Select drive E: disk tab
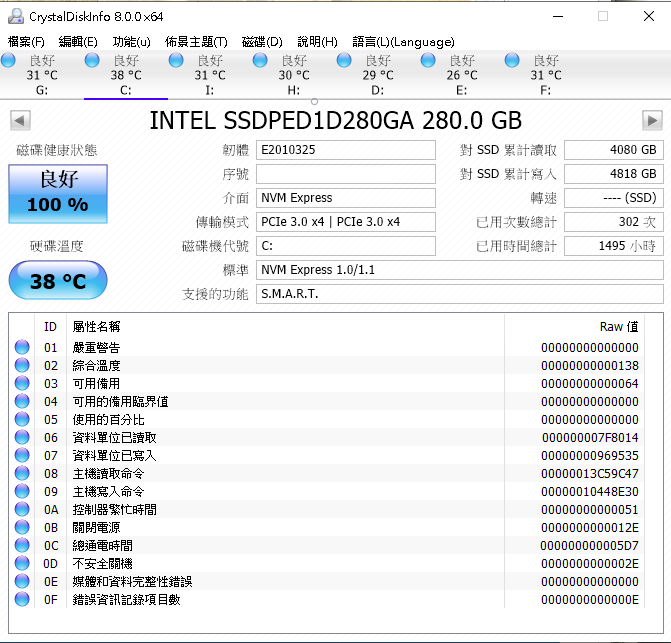 461,75
